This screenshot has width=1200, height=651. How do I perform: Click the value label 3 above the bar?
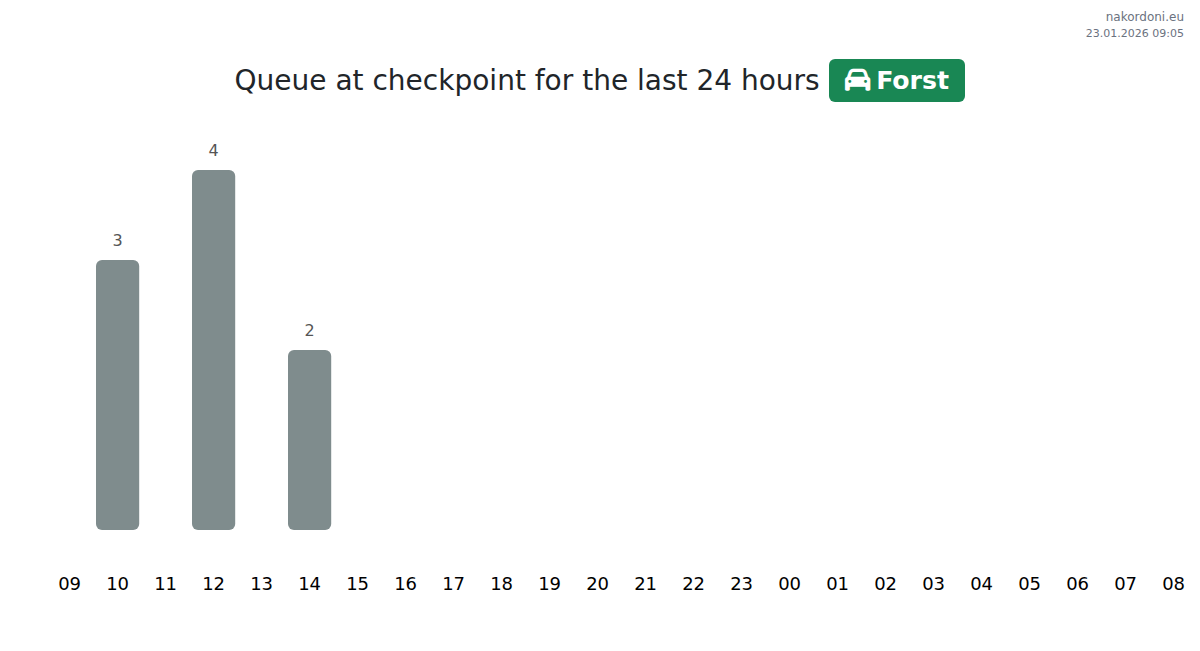coord(117,241)
